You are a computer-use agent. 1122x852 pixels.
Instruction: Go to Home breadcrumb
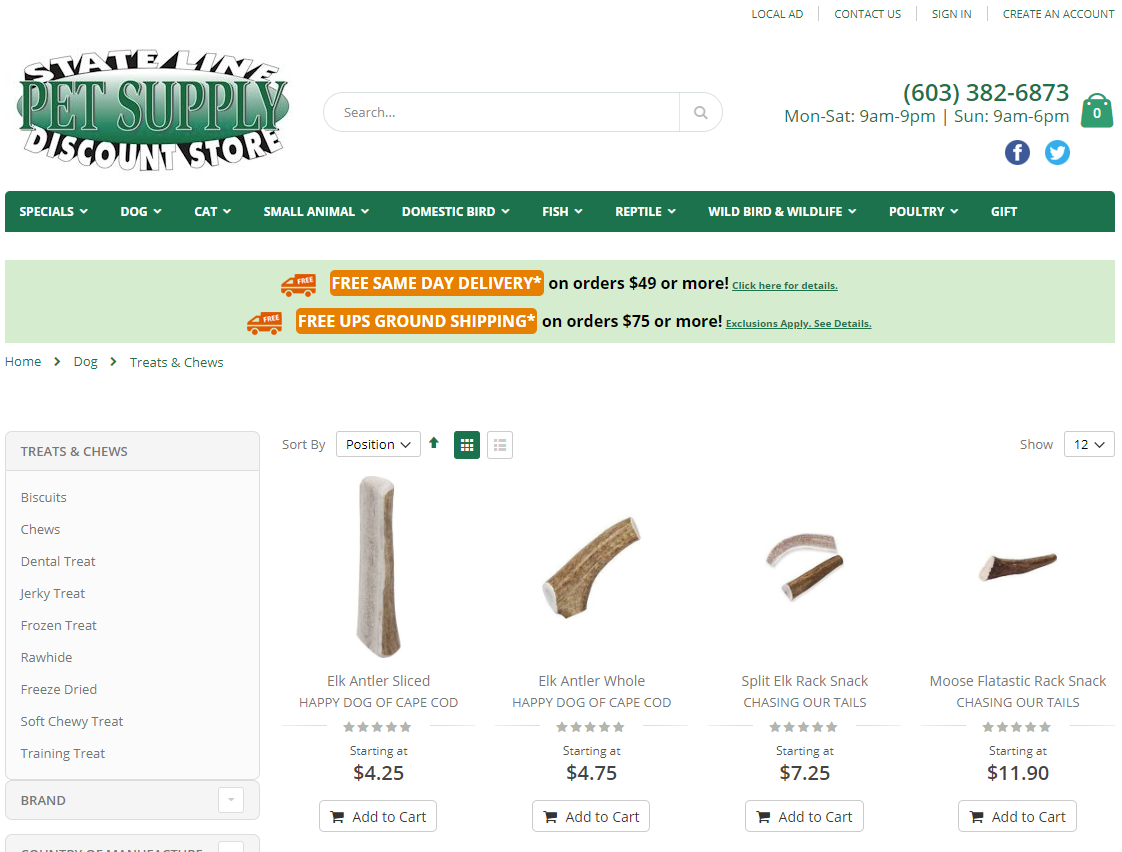coord(23,362)
